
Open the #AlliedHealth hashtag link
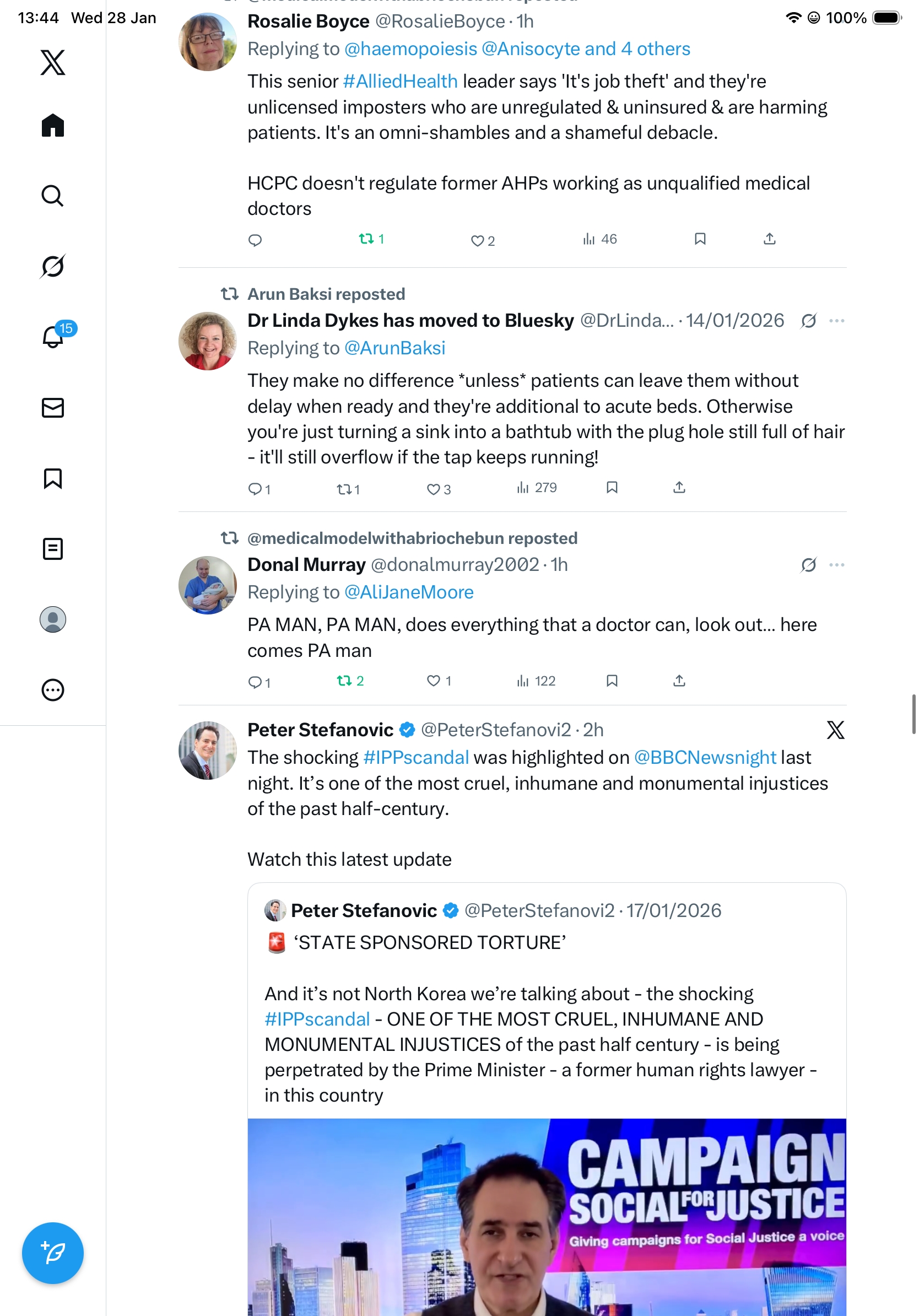pos(400,82)
